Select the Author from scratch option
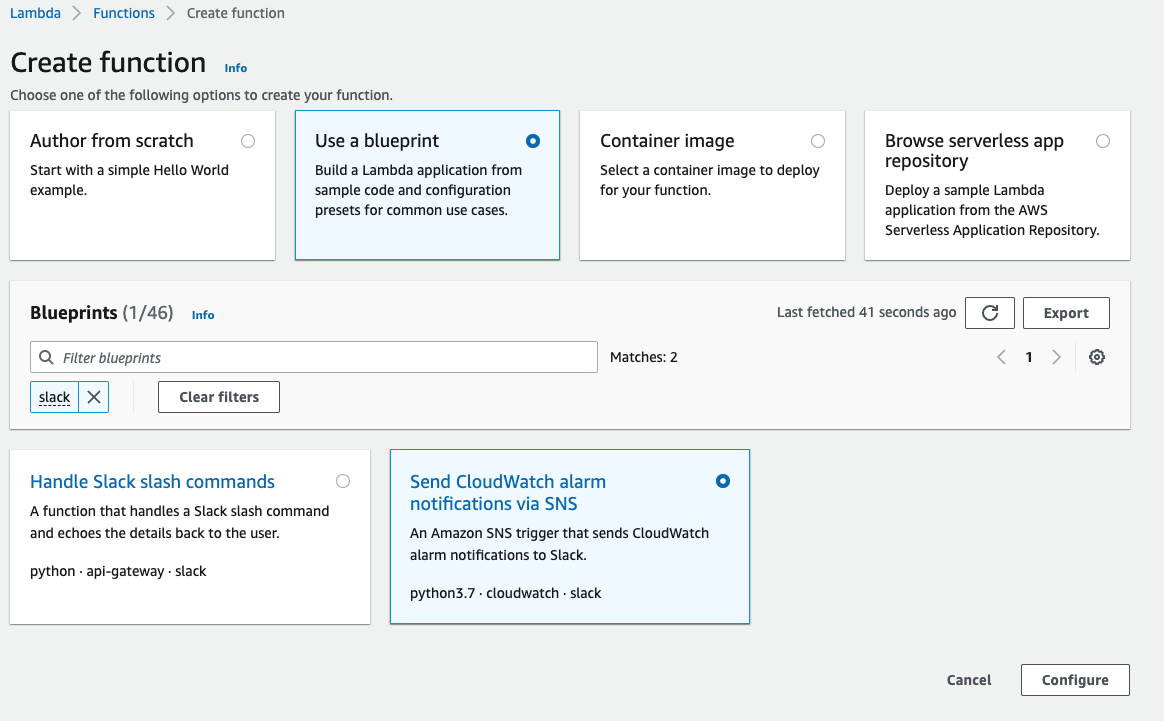 (x=248, y=141)
